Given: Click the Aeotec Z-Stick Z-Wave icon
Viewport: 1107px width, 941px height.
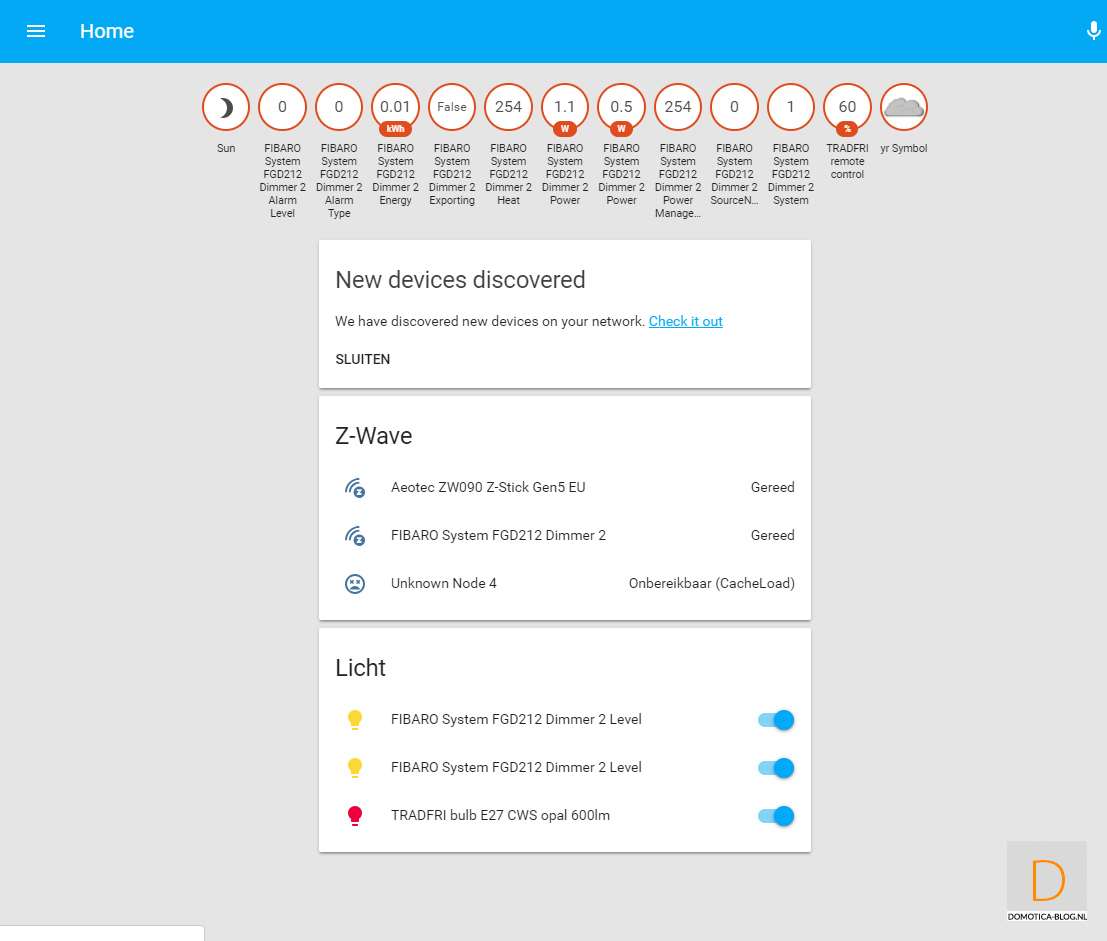Looking at the screenshot, I should pyautogui.click(x=354, y=488).
